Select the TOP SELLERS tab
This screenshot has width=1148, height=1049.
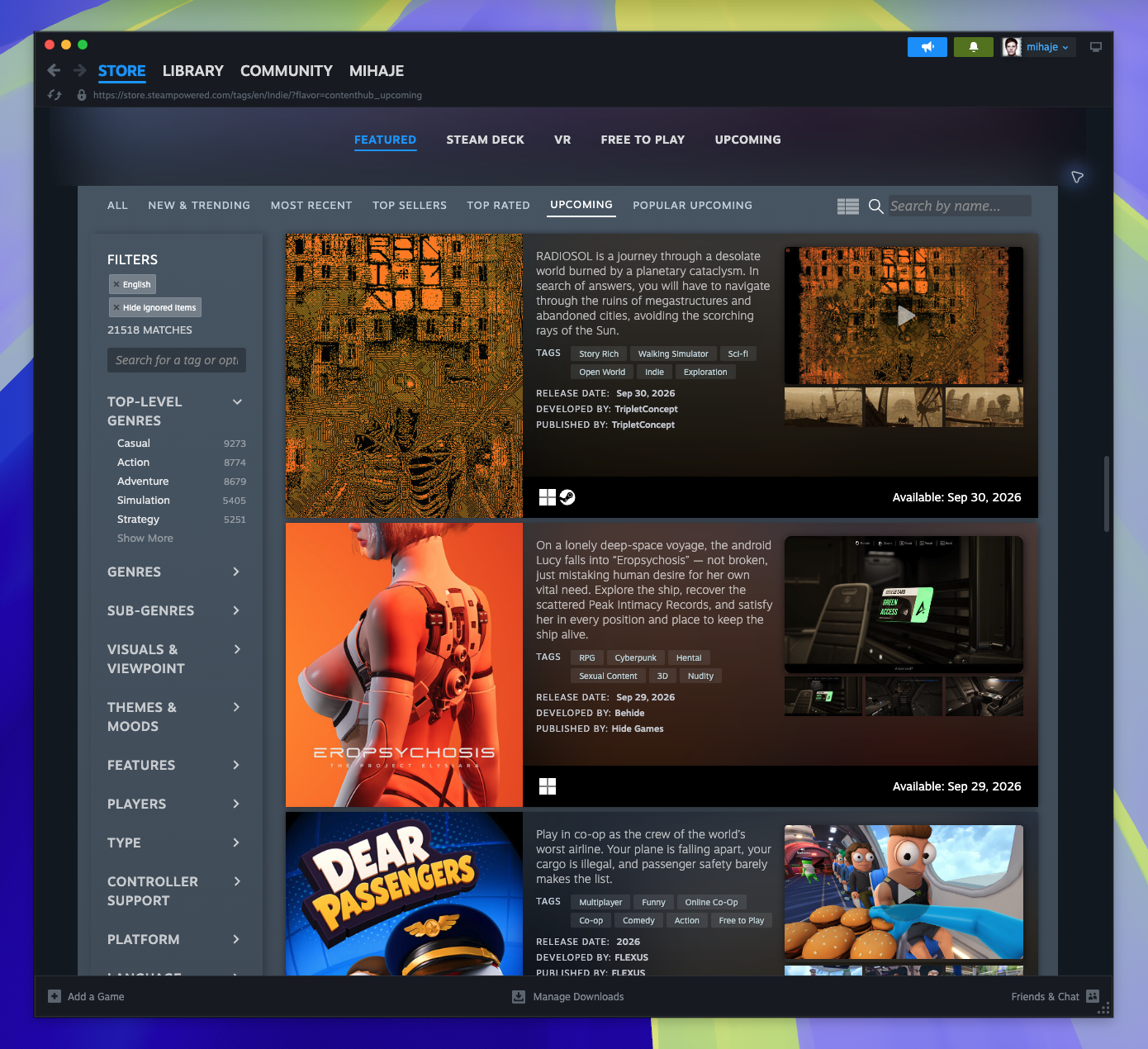point(410,205)
